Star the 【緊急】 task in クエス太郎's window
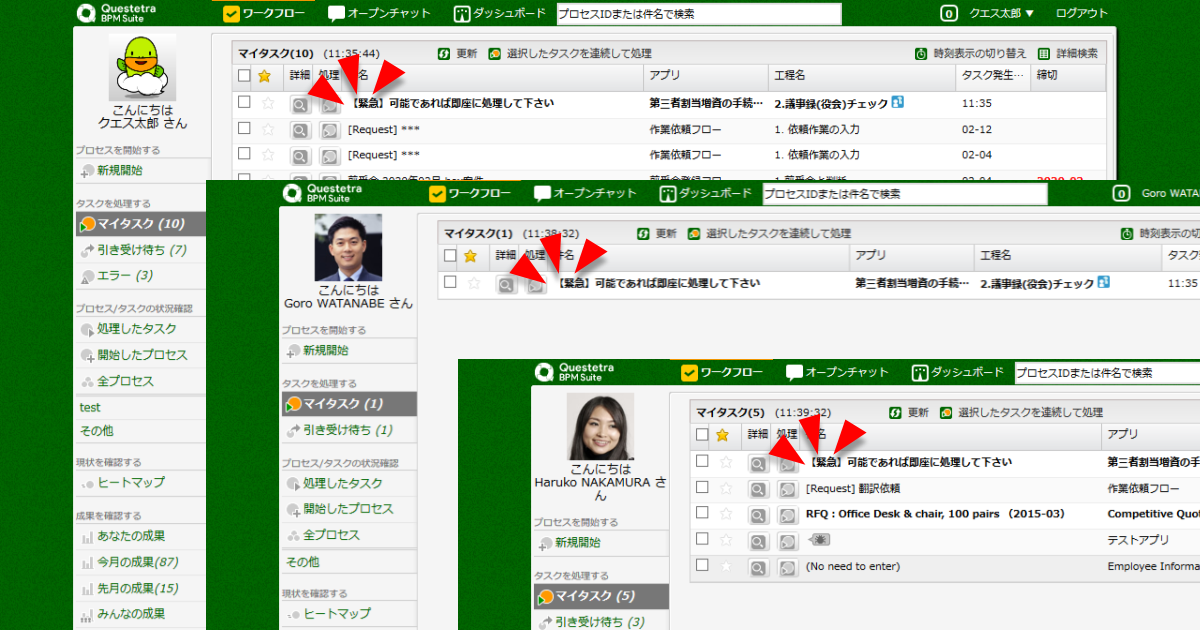Screen dimensions: 1200x630 [267, 102]
